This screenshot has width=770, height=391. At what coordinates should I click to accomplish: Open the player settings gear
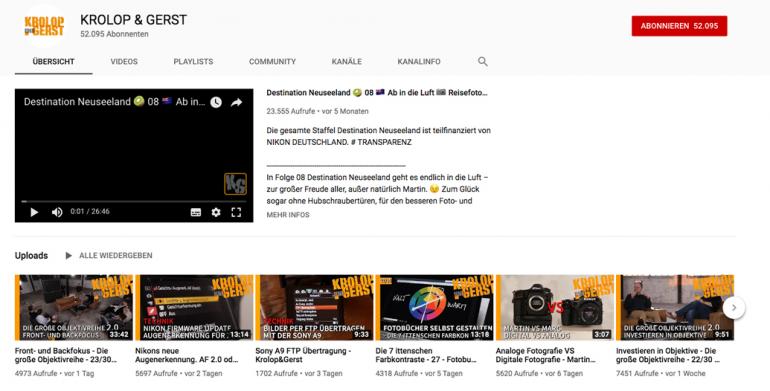[216, 212]
